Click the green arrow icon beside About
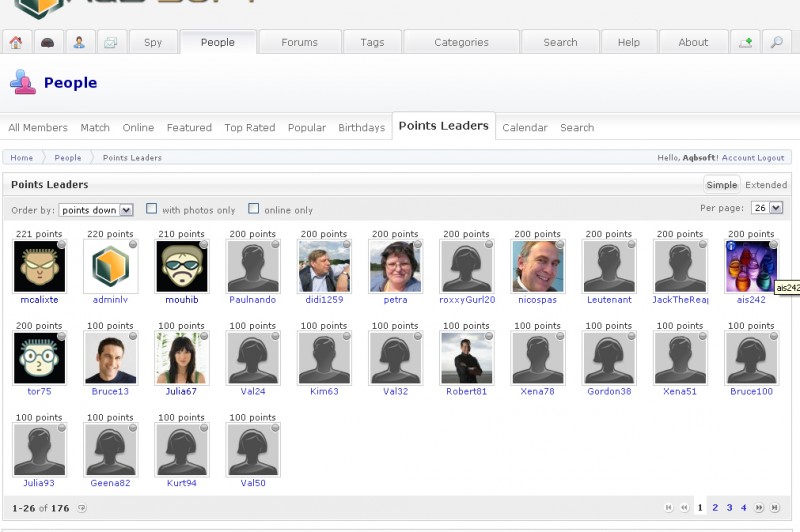The width and height of the screenshot is (800, 532). [x=744, y=42]
